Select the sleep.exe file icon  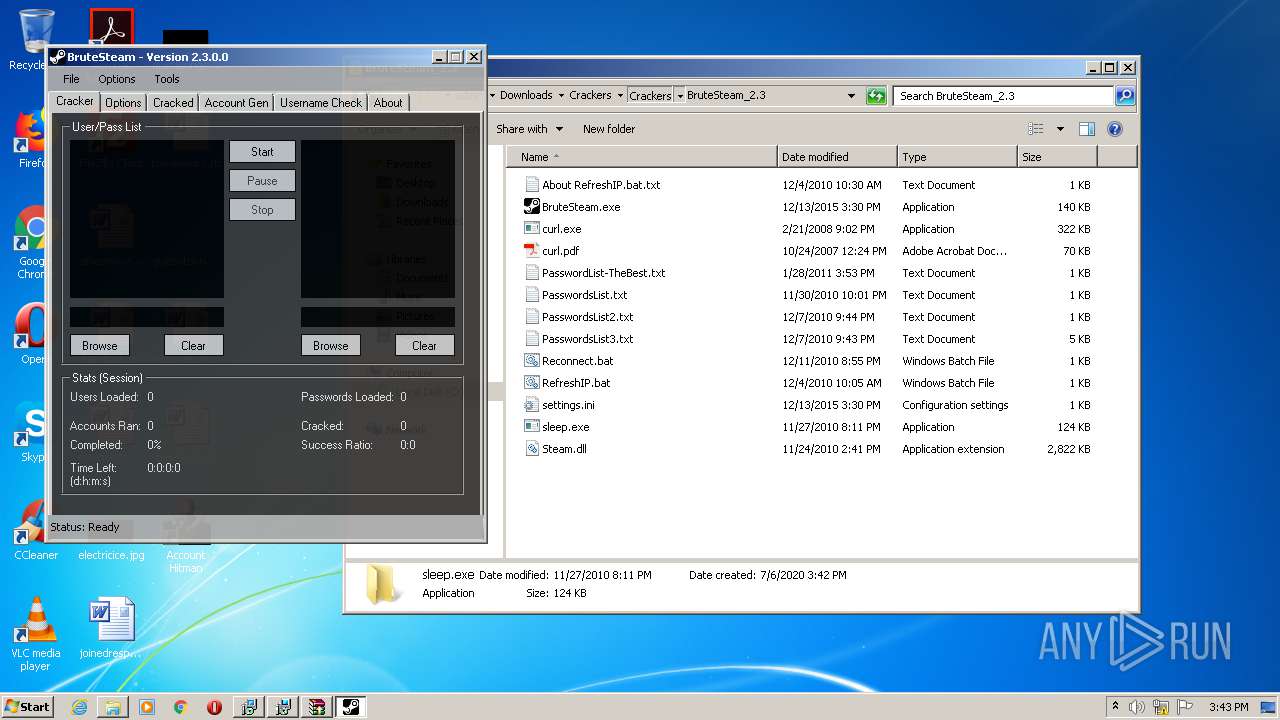532,427
